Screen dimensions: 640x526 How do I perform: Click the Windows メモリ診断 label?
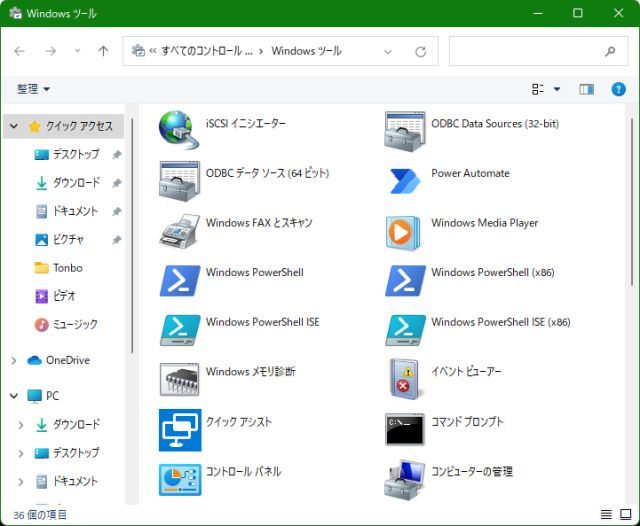pyautogui.click(x=251, y=371)
